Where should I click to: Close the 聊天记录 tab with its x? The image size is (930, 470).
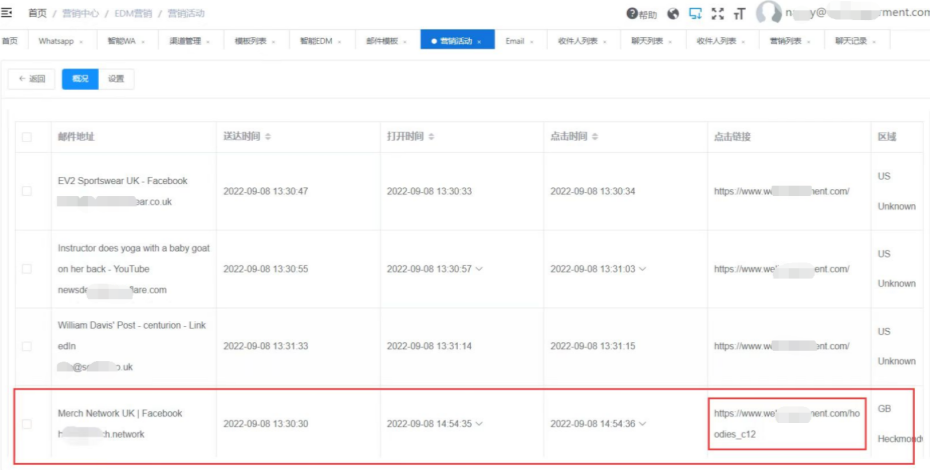[x=874, y=42]
